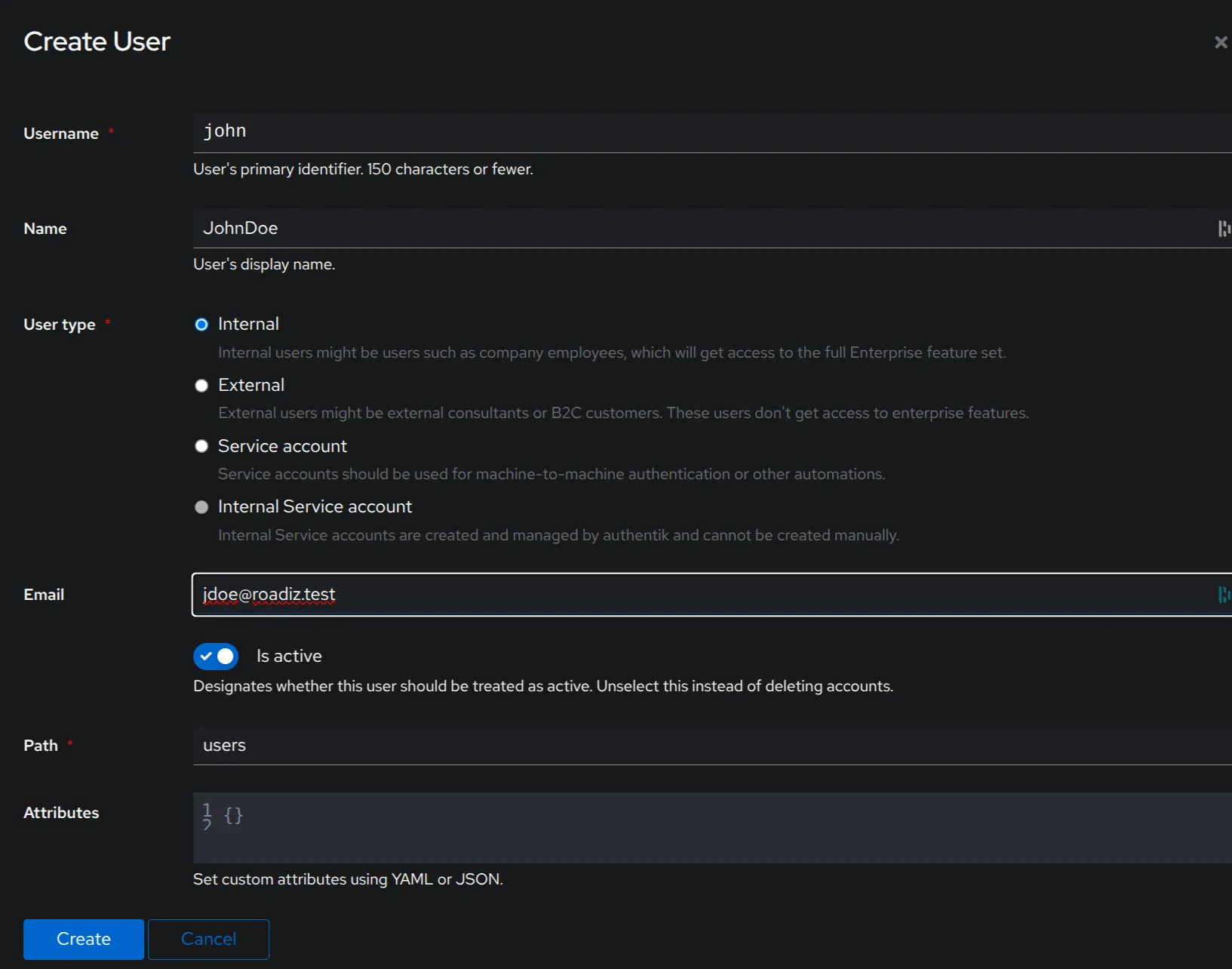Click the "Username" field label
The height and width of the screenshot is (969, 1232).
pos(61,134)
